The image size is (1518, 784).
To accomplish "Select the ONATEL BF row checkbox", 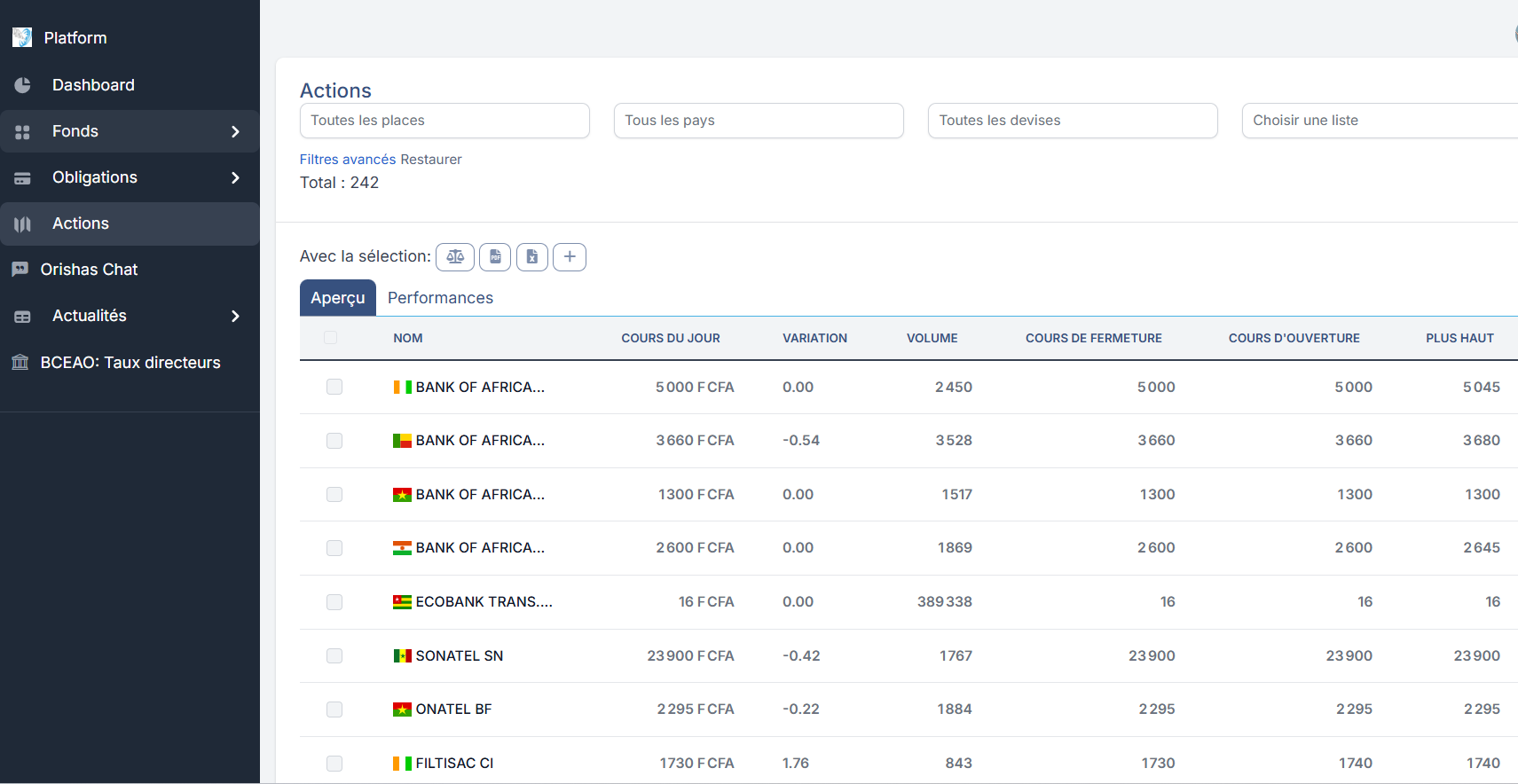I will tap(334, 710).
